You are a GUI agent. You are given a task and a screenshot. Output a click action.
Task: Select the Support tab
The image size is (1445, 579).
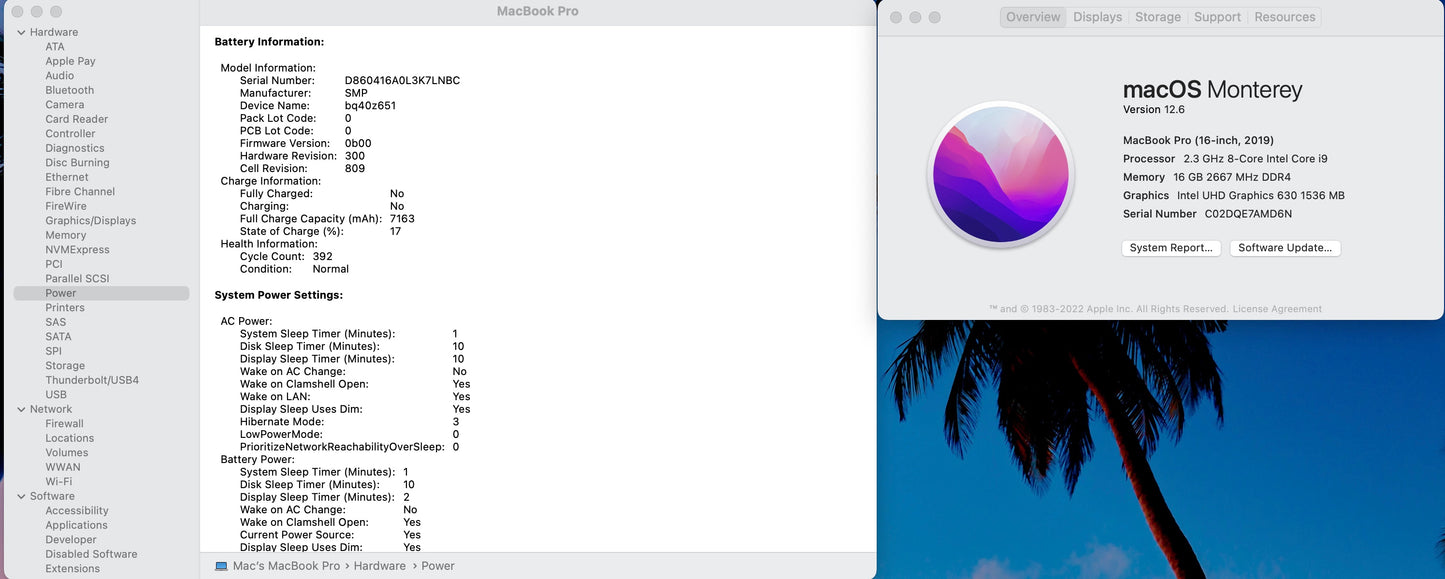[1217, 17]
